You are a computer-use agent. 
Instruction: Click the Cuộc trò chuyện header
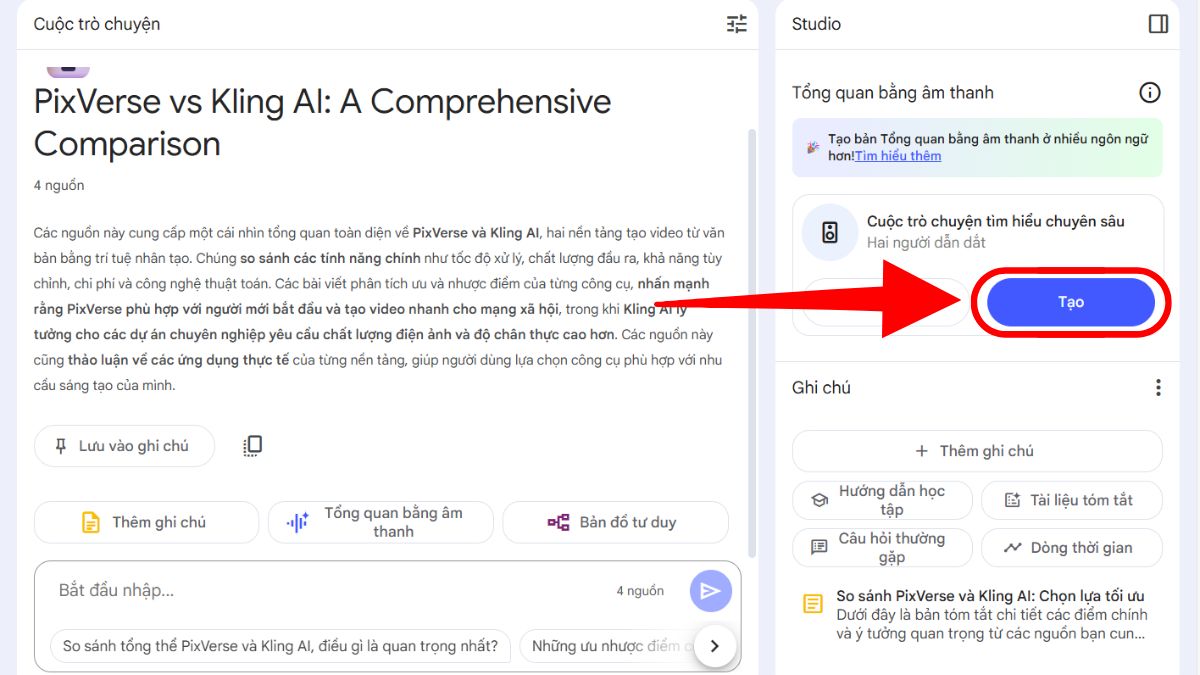(97, 24)
